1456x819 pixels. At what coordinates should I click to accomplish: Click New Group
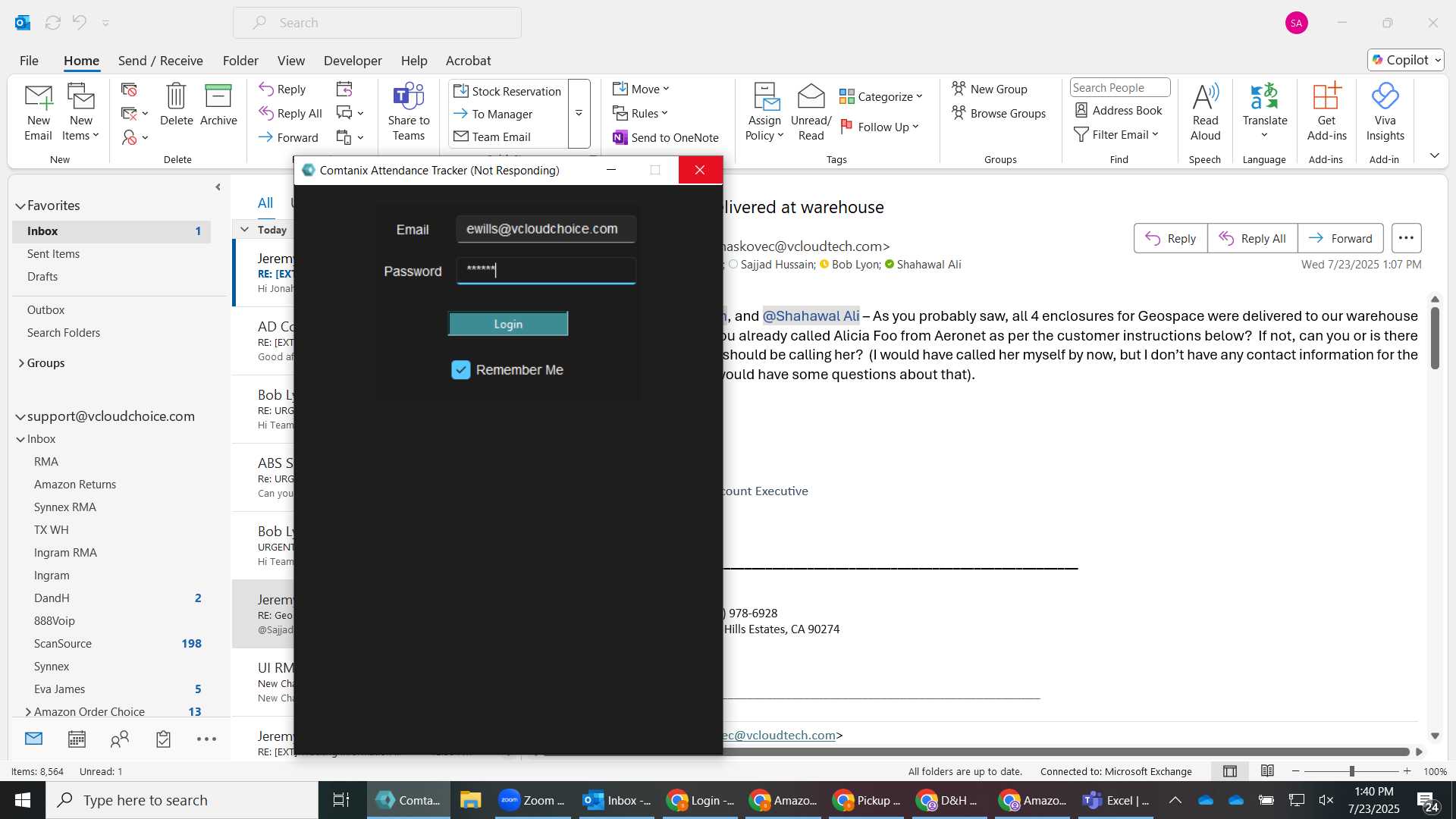coord(990,89)
